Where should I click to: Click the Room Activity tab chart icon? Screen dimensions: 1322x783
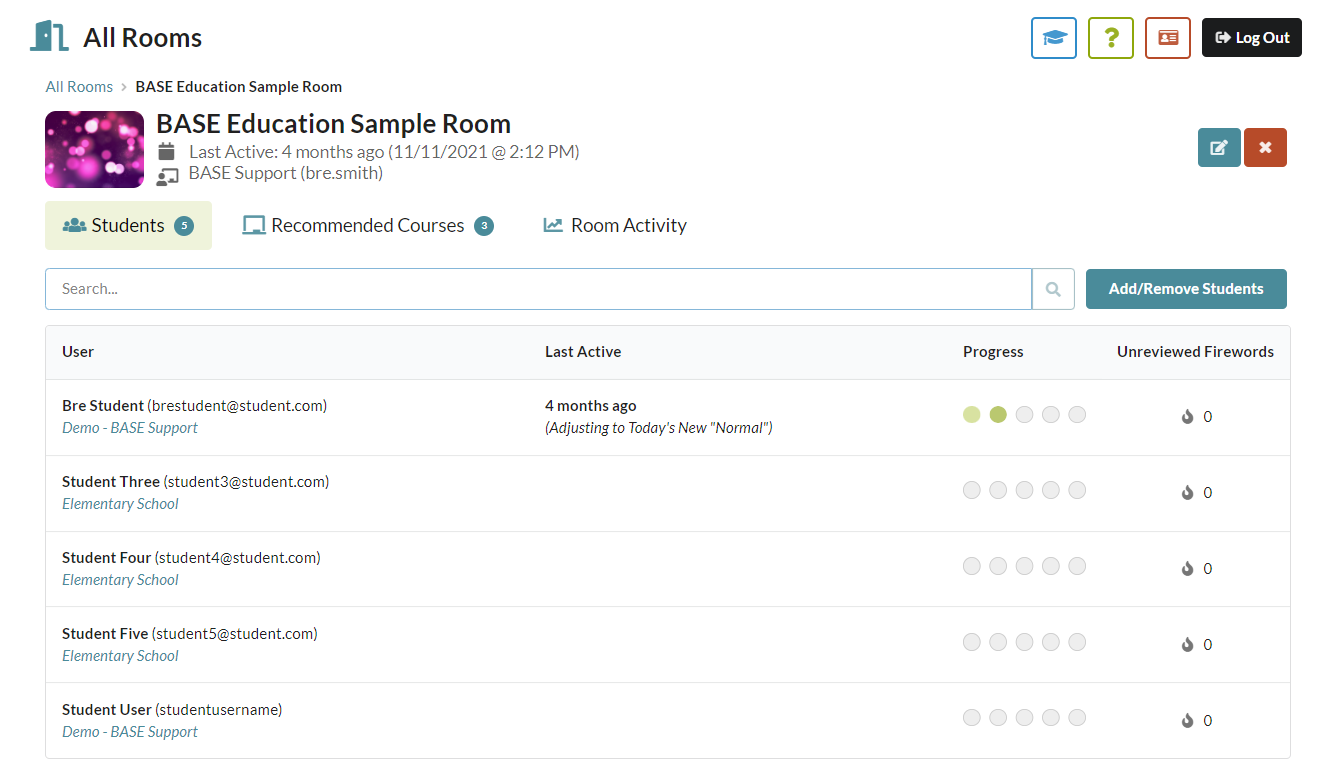(553, 226)
